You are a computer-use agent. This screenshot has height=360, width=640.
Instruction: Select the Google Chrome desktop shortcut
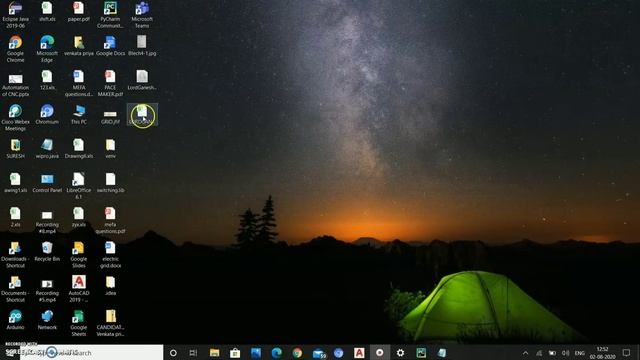coord(16,49)
